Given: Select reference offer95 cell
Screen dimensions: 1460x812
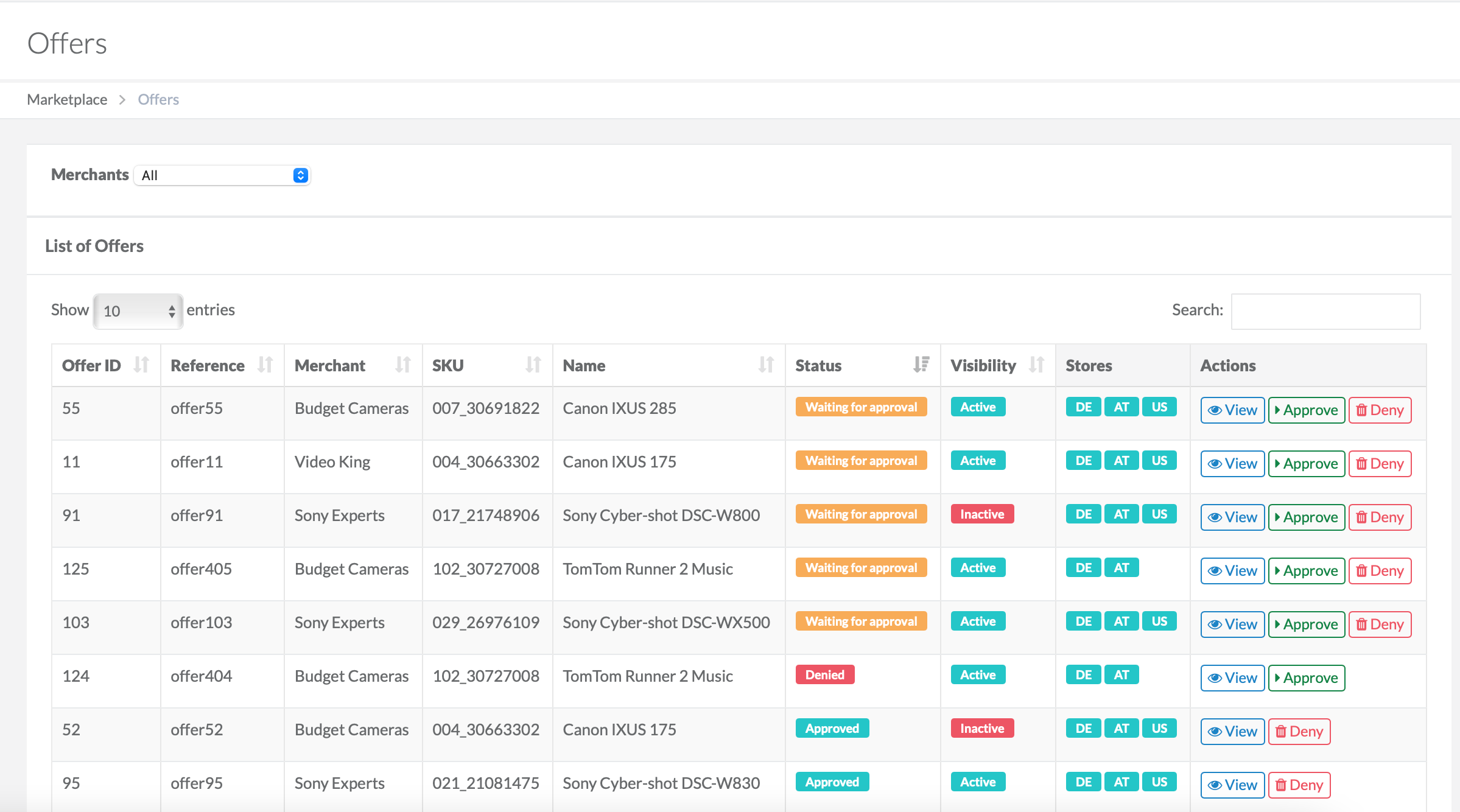Looking at the screenshot, I should (222, 786).
